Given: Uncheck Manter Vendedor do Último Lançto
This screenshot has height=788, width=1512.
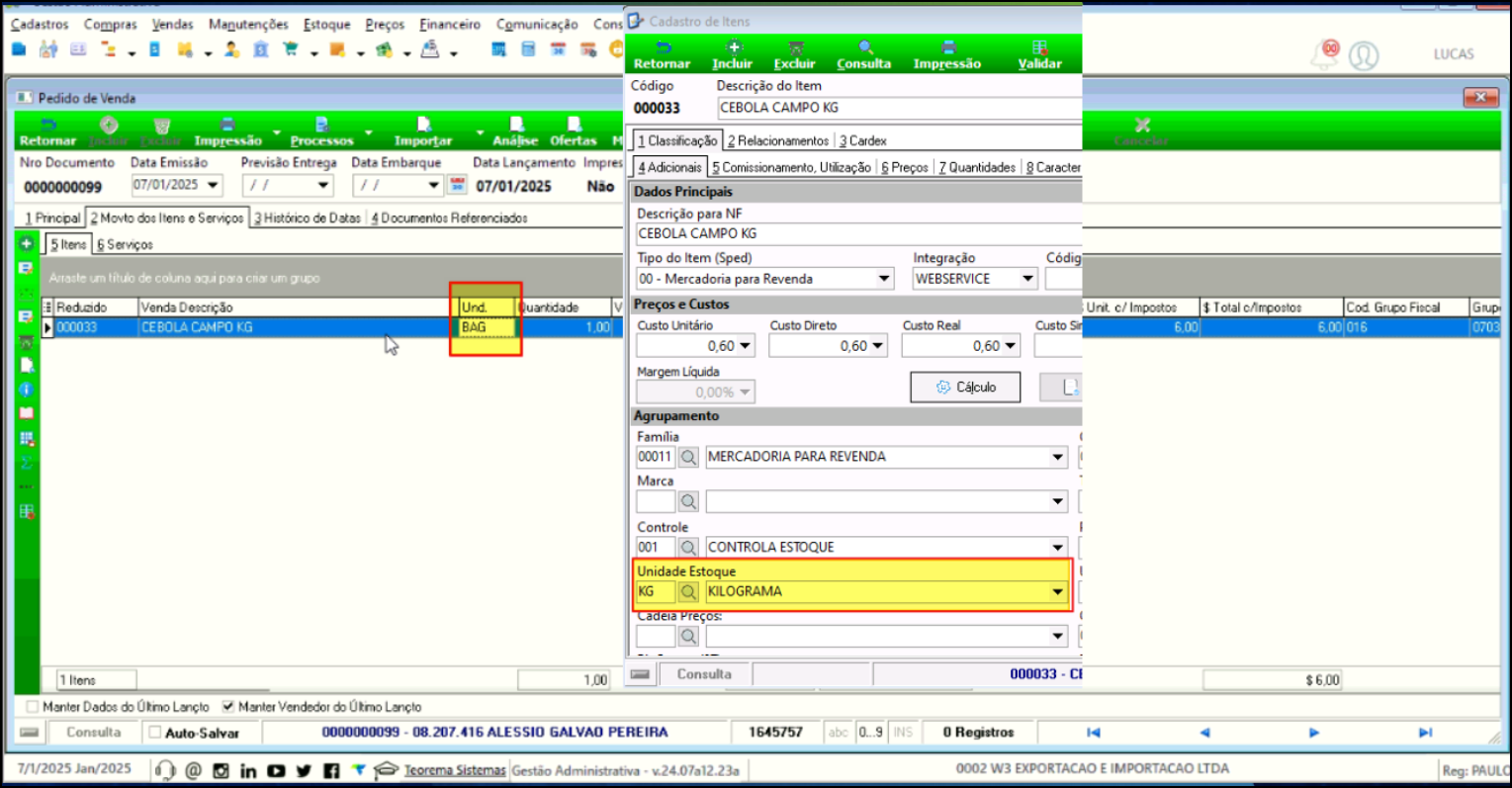Looking at the screenshot, I should [228, 707].
